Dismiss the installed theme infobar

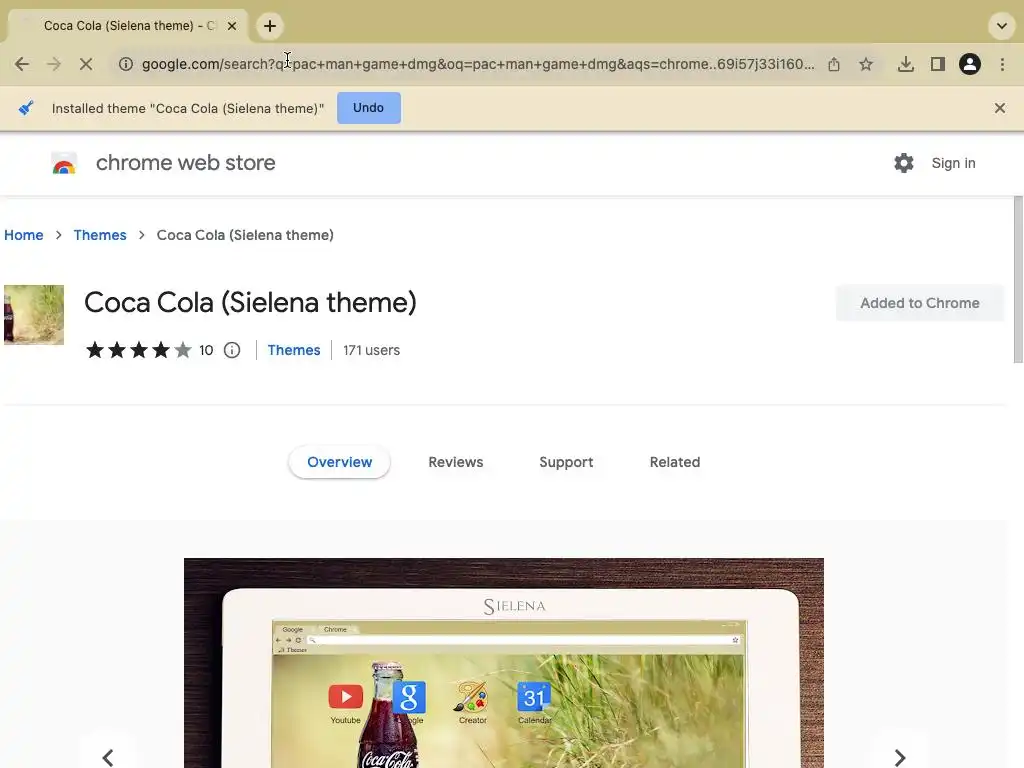(x=1000, y=108)
